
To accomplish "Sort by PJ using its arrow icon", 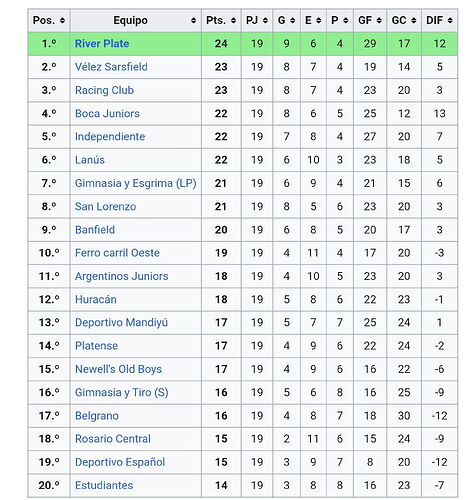I will (x=265, y=21).
